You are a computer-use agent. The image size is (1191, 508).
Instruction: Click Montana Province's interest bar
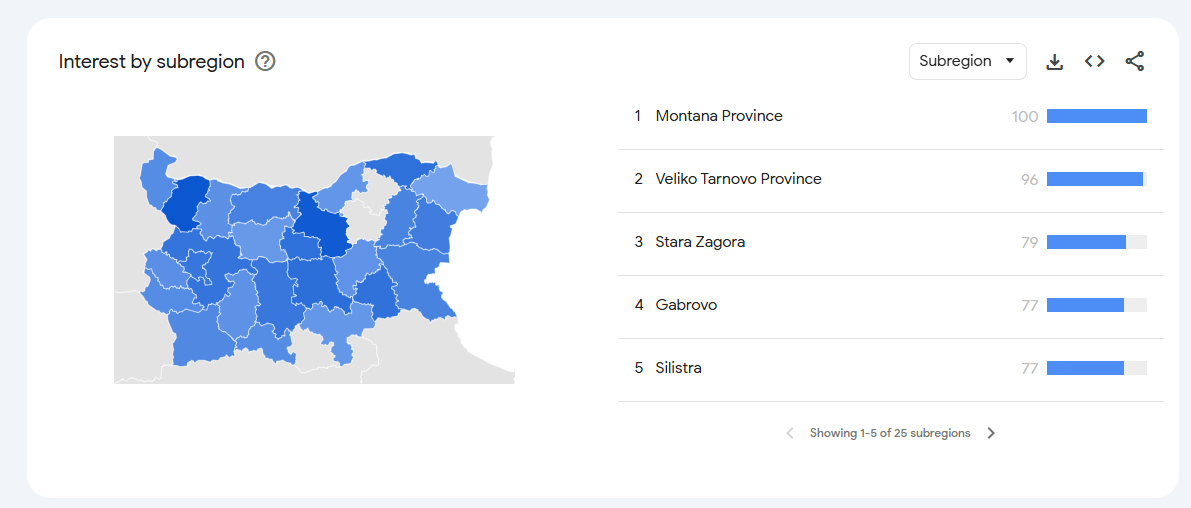pyautogui.click(x=1096, y=116)
